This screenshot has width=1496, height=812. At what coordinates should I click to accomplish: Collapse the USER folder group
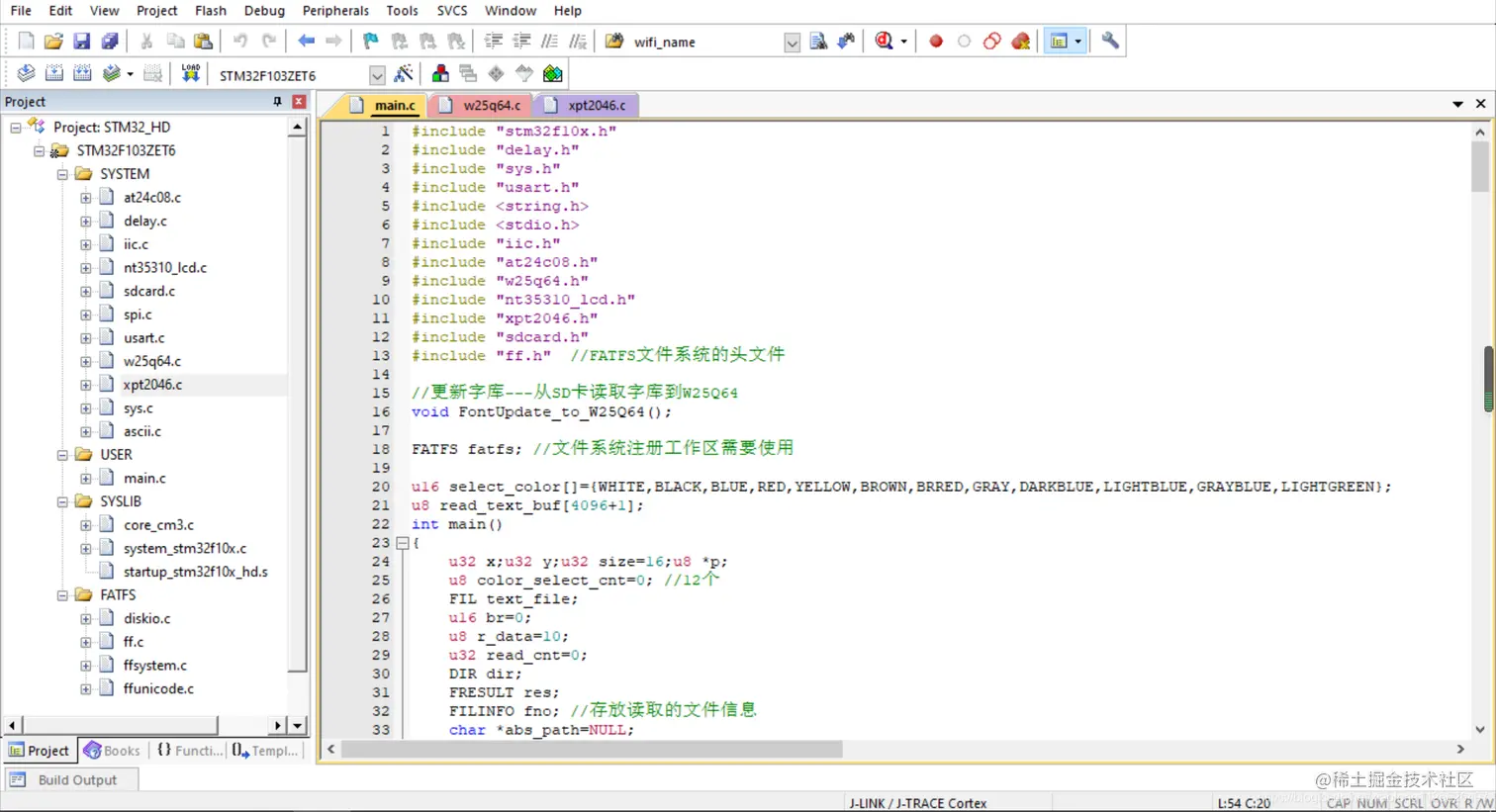point(62,455)
